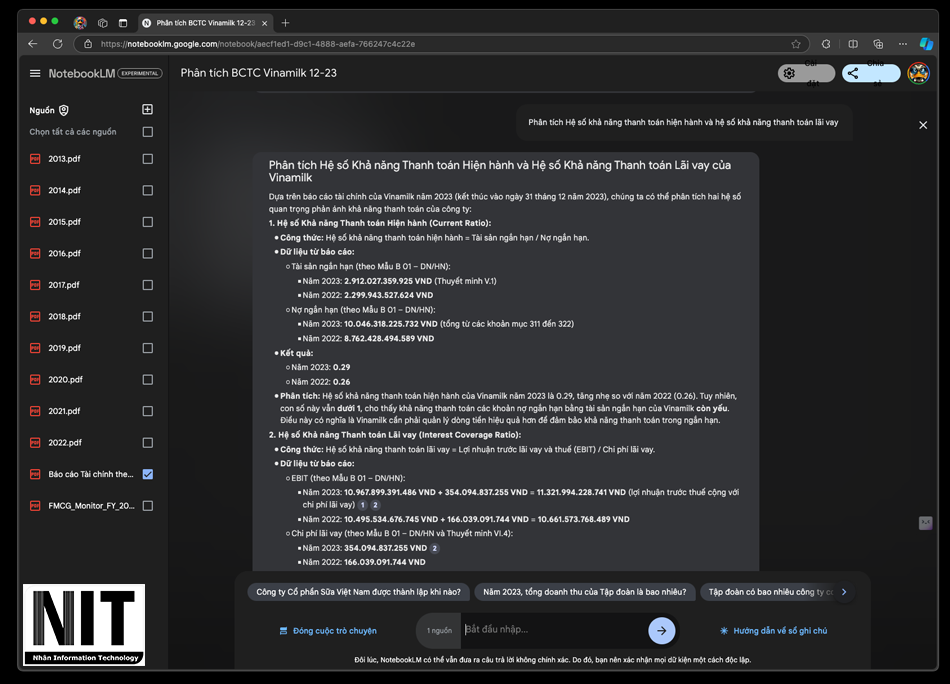Screen dimensions: 950x684
Task: Open the browser extensions icon
Action: click(x=826, y=44)
